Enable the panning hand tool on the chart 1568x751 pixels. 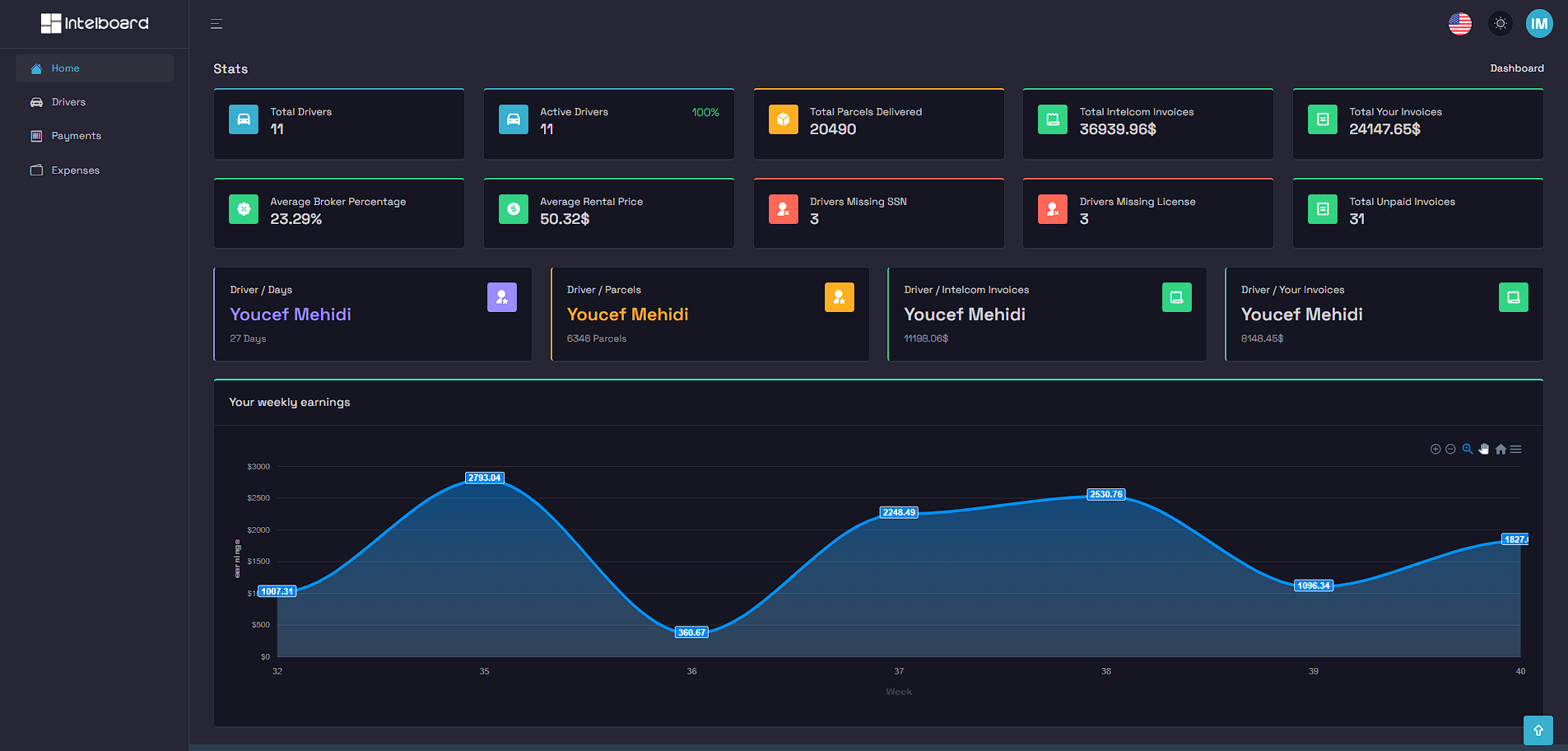tap(1484, 449)
